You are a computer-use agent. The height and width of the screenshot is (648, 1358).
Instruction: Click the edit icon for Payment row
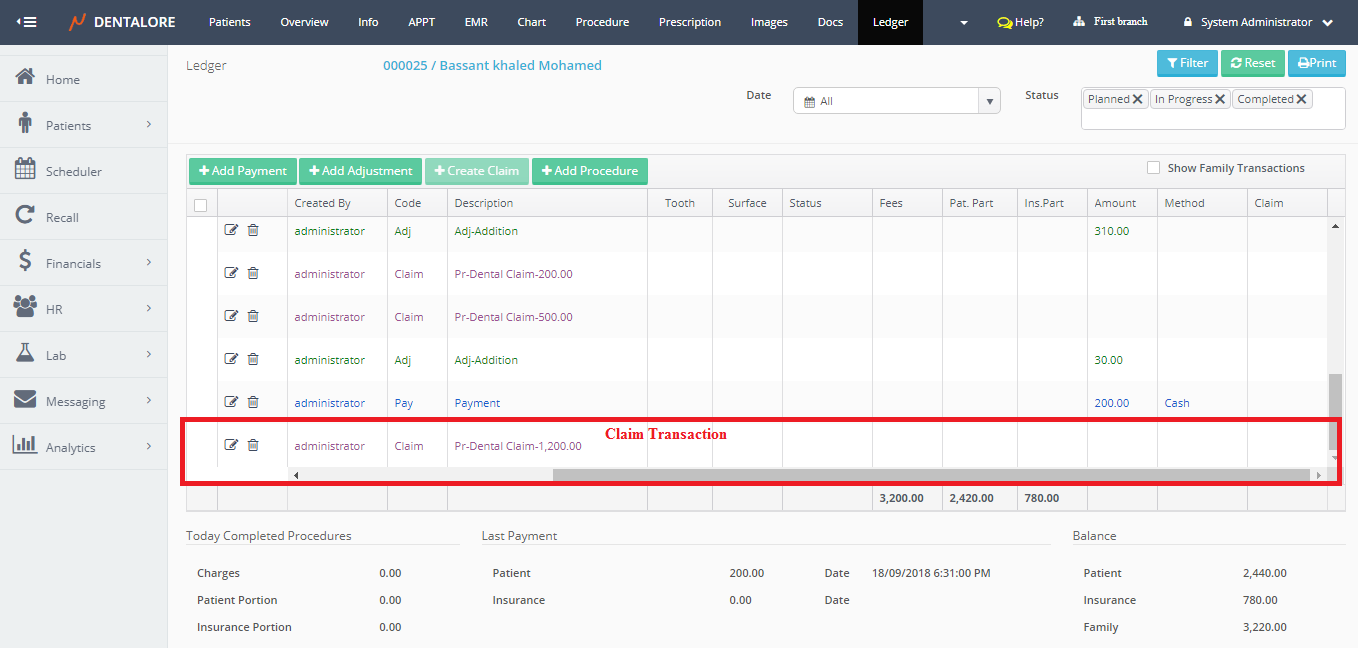coord(231,402)
